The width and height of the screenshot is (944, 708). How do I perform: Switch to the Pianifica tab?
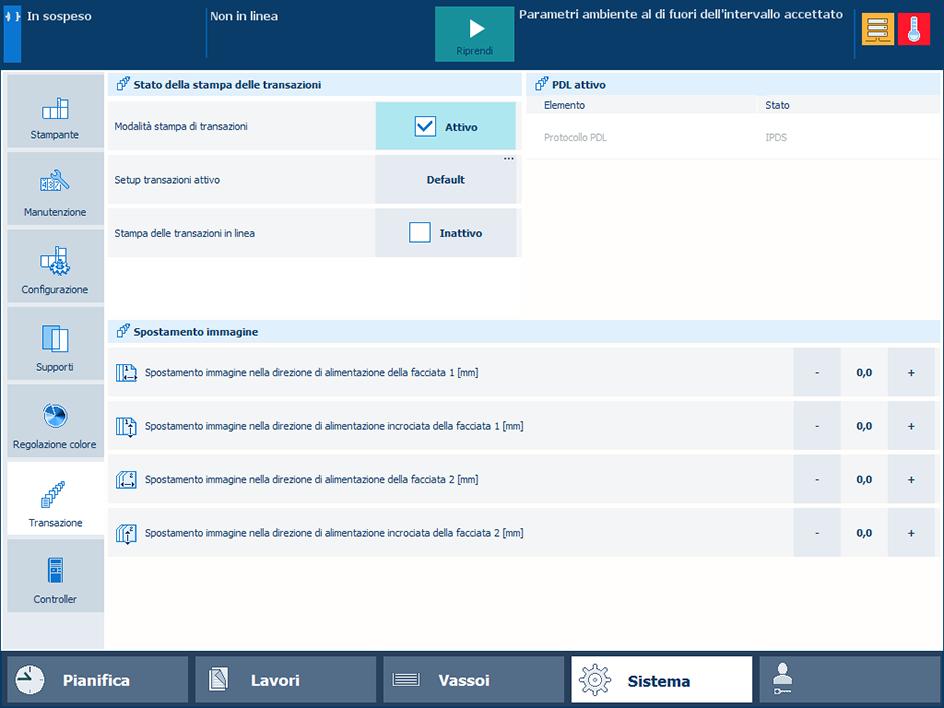pyautogui.click(x=97, y=680)
